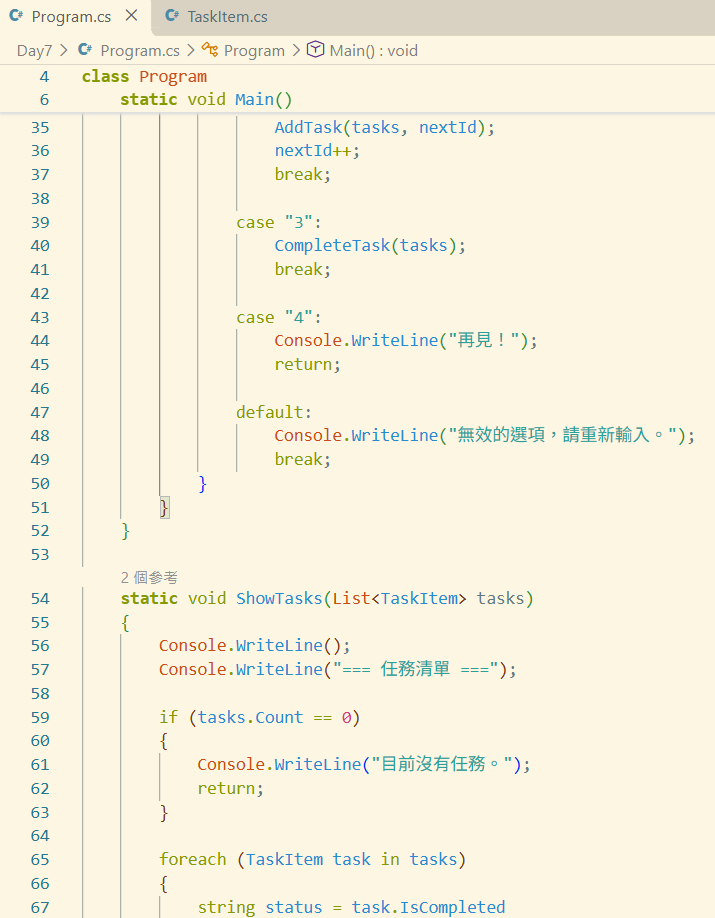The image size is (715, 918).
Task: Click sticky header 'static void Main()'
Action: point(206,100)
